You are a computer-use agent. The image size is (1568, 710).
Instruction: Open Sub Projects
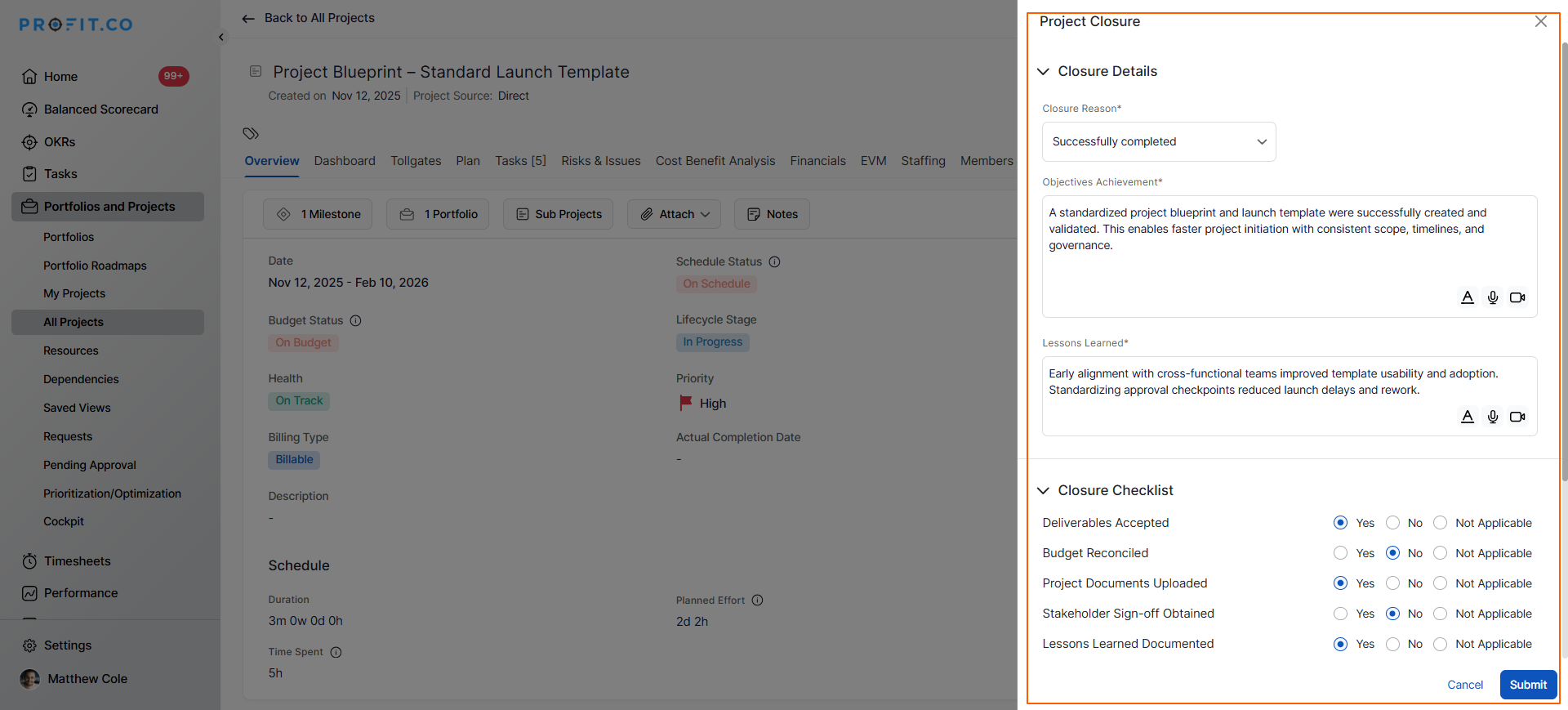click(558, 214)
